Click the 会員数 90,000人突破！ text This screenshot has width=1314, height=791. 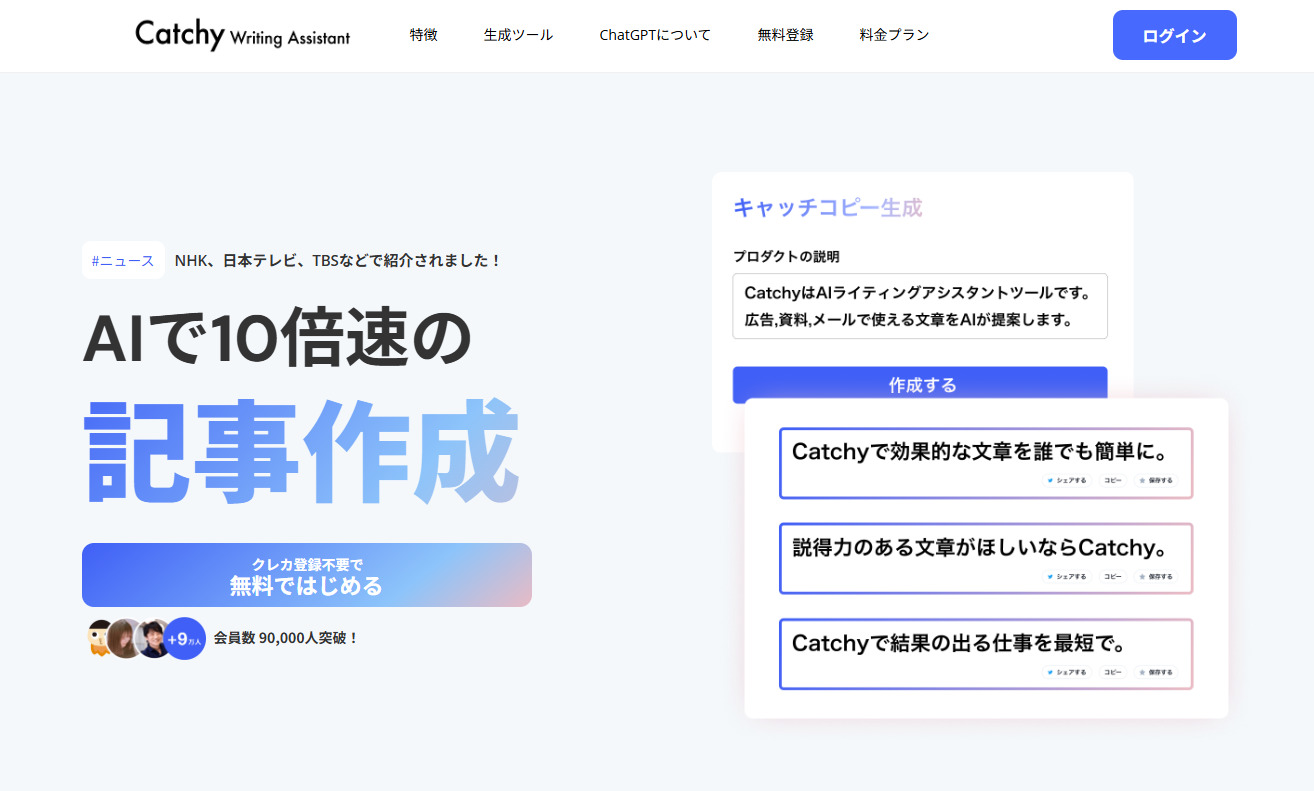click(x=286, y=637)
